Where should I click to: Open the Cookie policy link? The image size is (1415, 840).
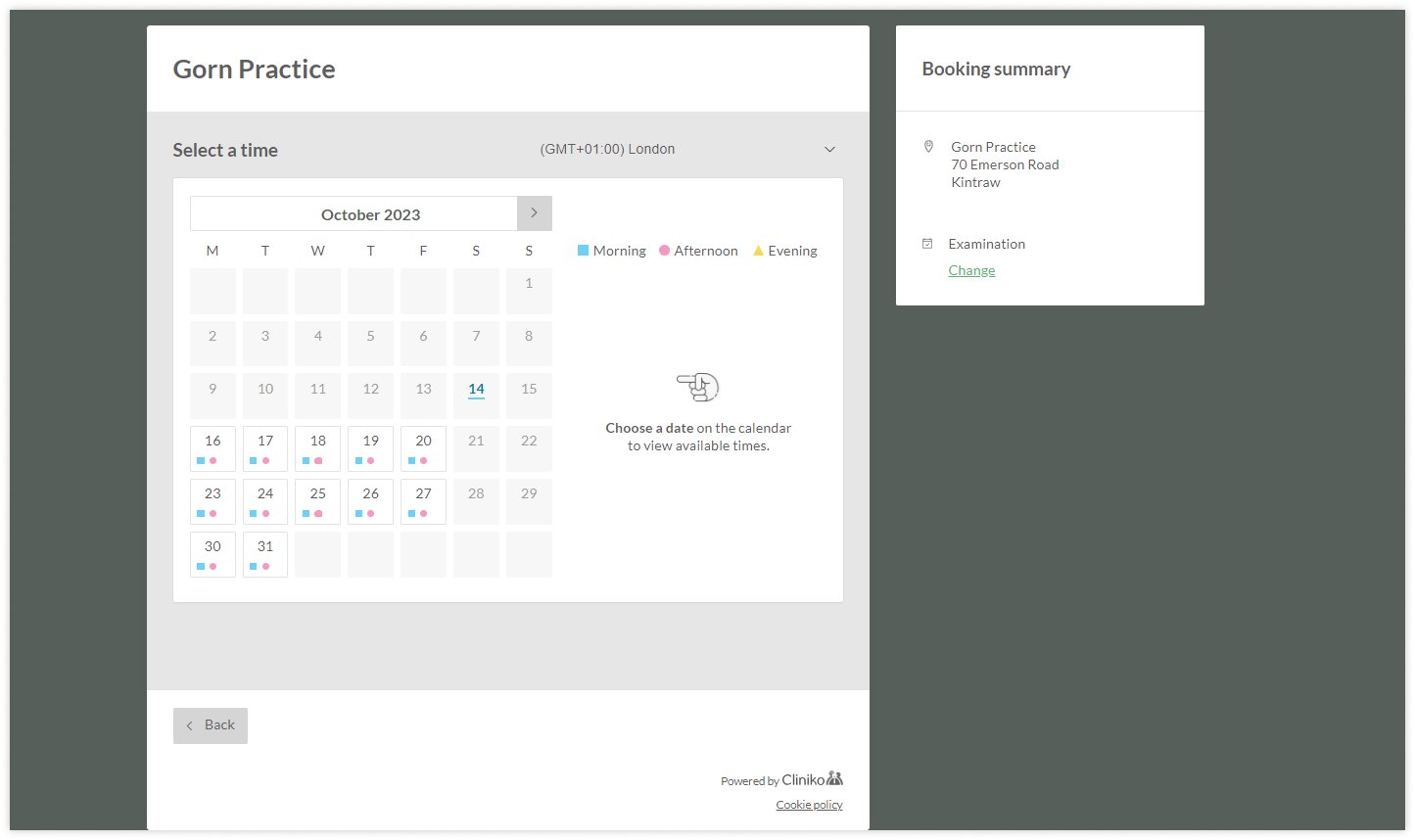(809, 805)
